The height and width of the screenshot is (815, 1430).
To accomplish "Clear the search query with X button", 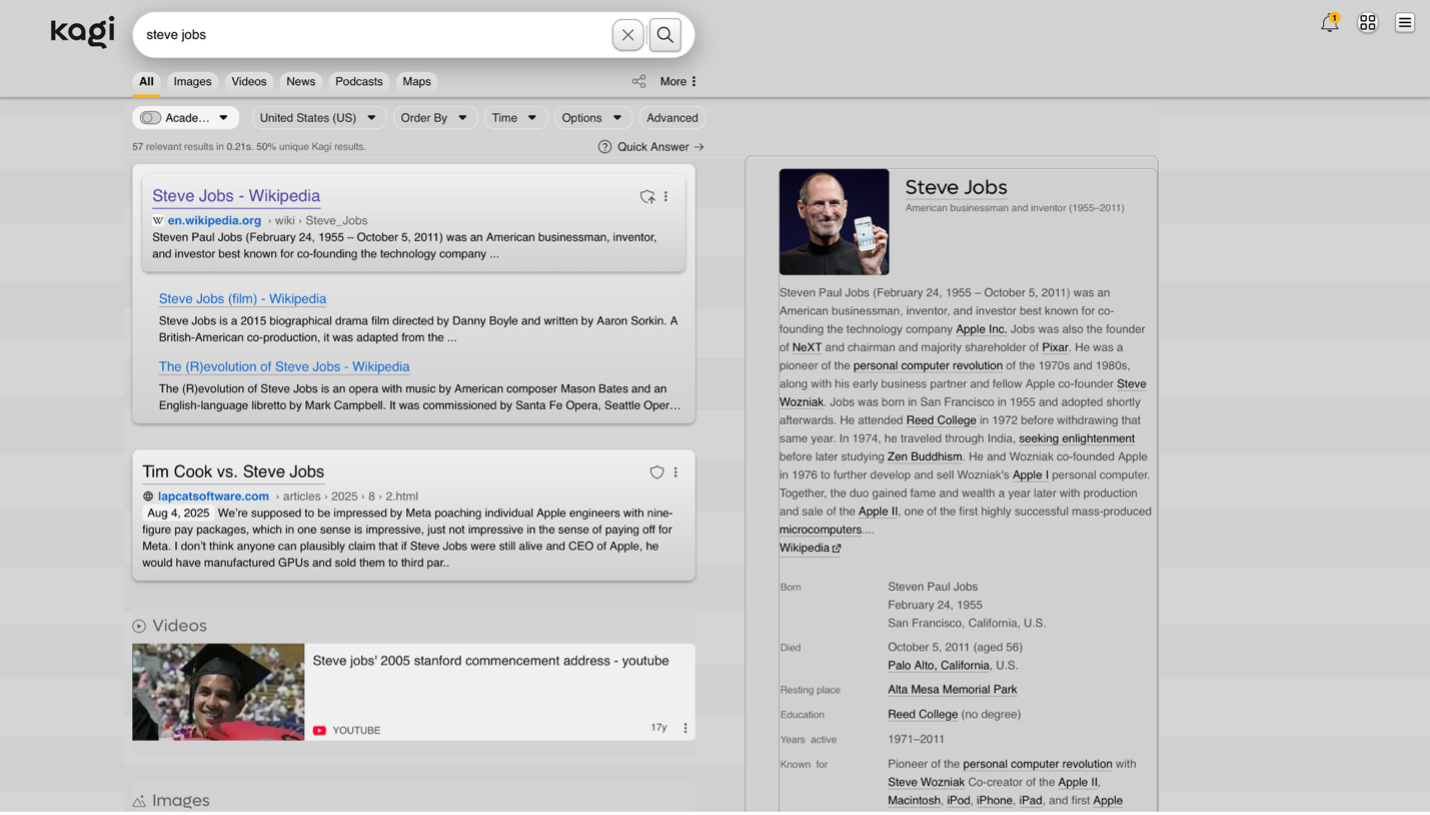I will pyautogui.click(x=627, y=35).
